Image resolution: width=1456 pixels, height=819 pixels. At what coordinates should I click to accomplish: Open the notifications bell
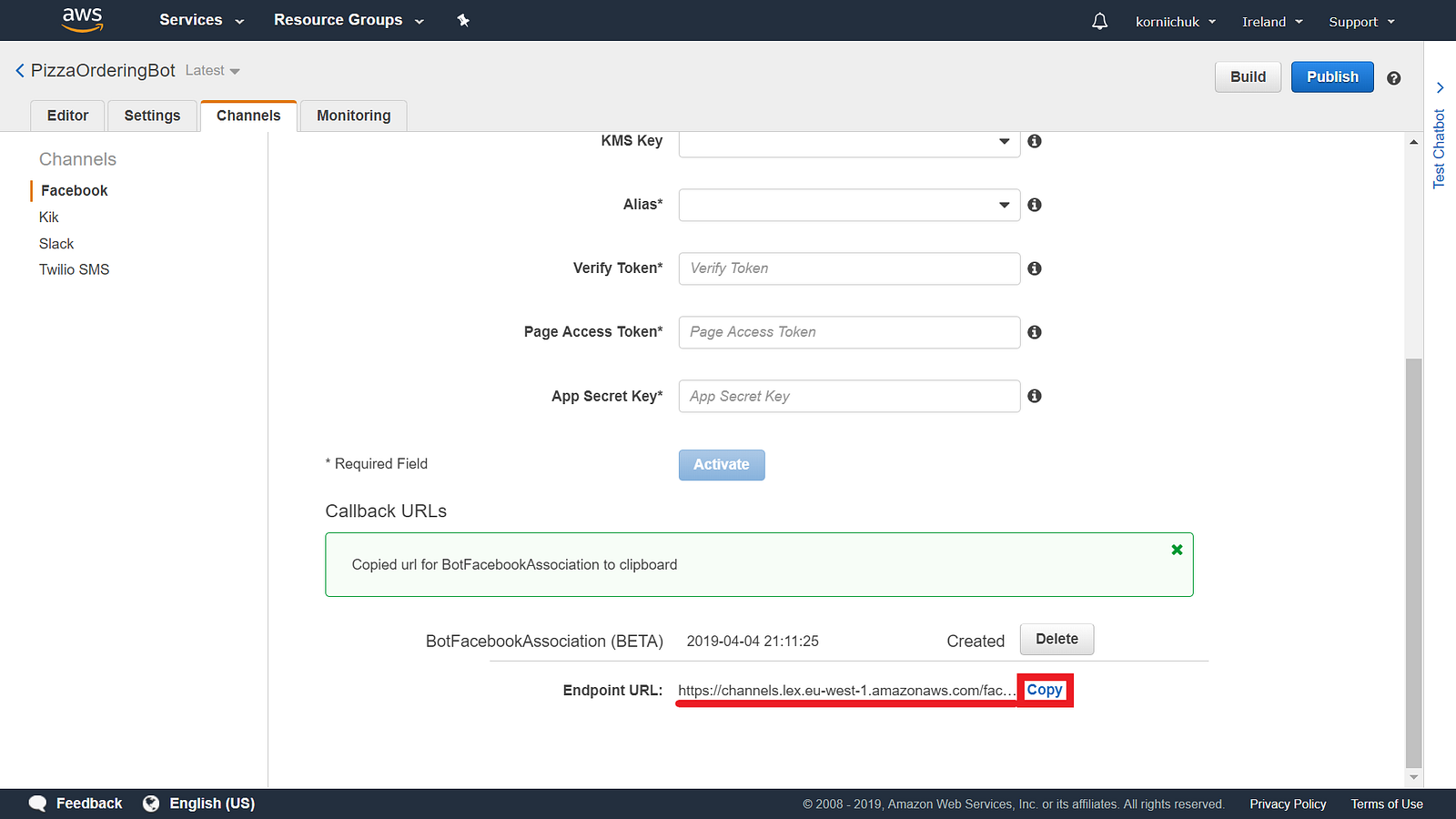1099,21
